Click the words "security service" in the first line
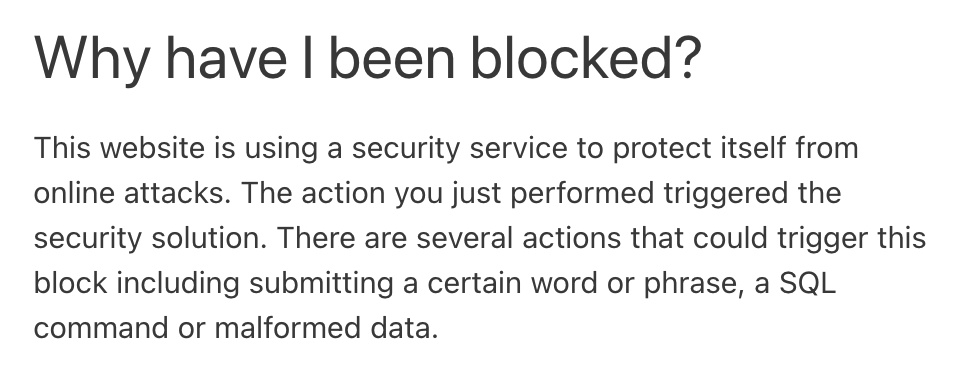 (x=459, y=150)
